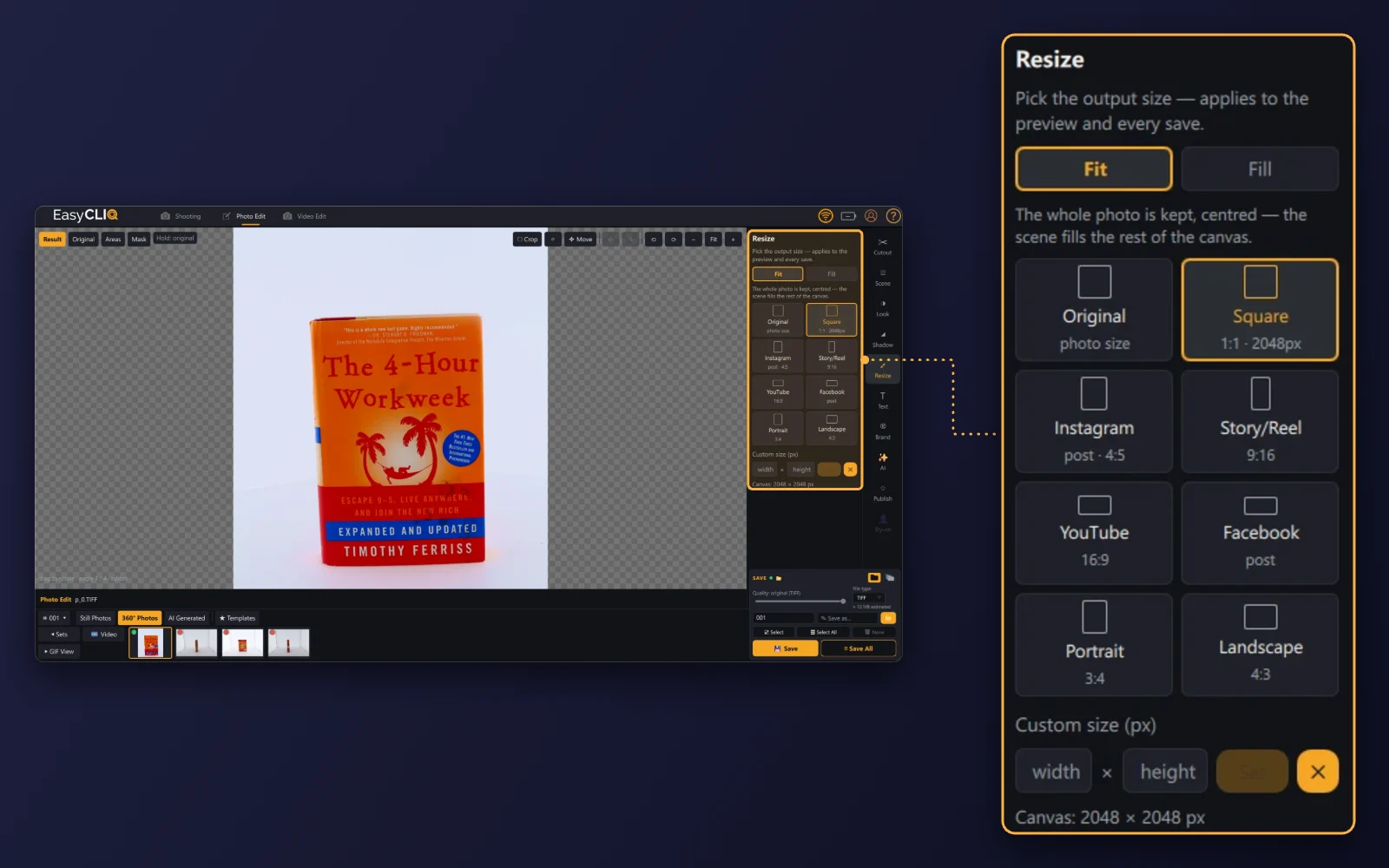The height and width of the screenshot is (868, 1389).
Task: Open the AI sparkle tool
Action: [x=882, y=462]
